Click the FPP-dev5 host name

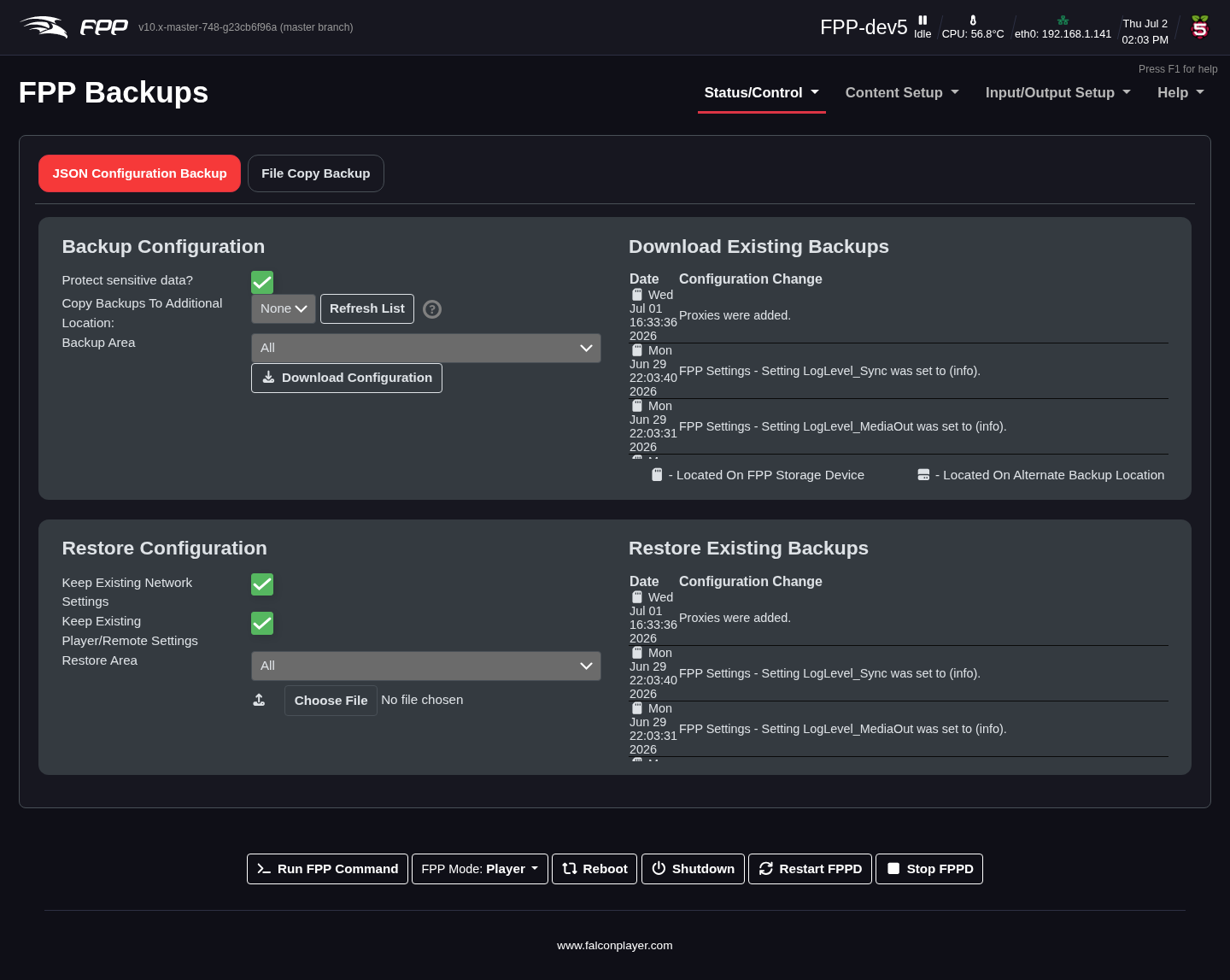864,27
